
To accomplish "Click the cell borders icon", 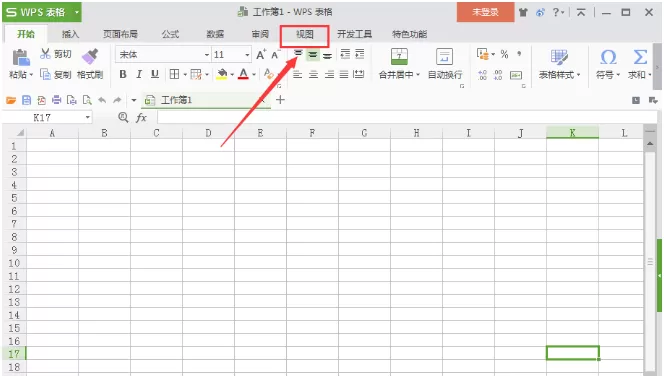I will pos(174,74).
